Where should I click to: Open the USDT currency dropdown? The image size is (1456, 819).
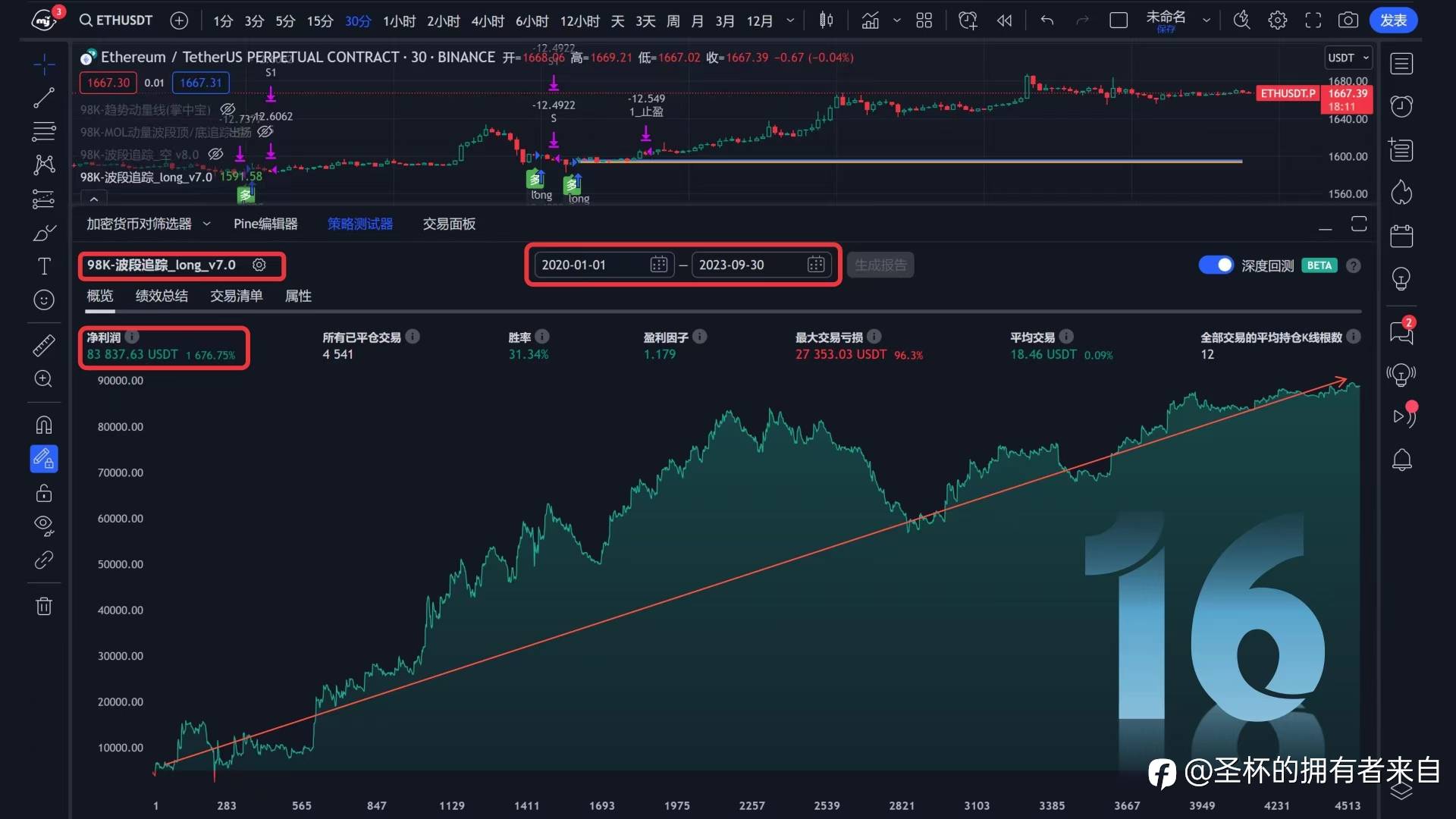1348,58
